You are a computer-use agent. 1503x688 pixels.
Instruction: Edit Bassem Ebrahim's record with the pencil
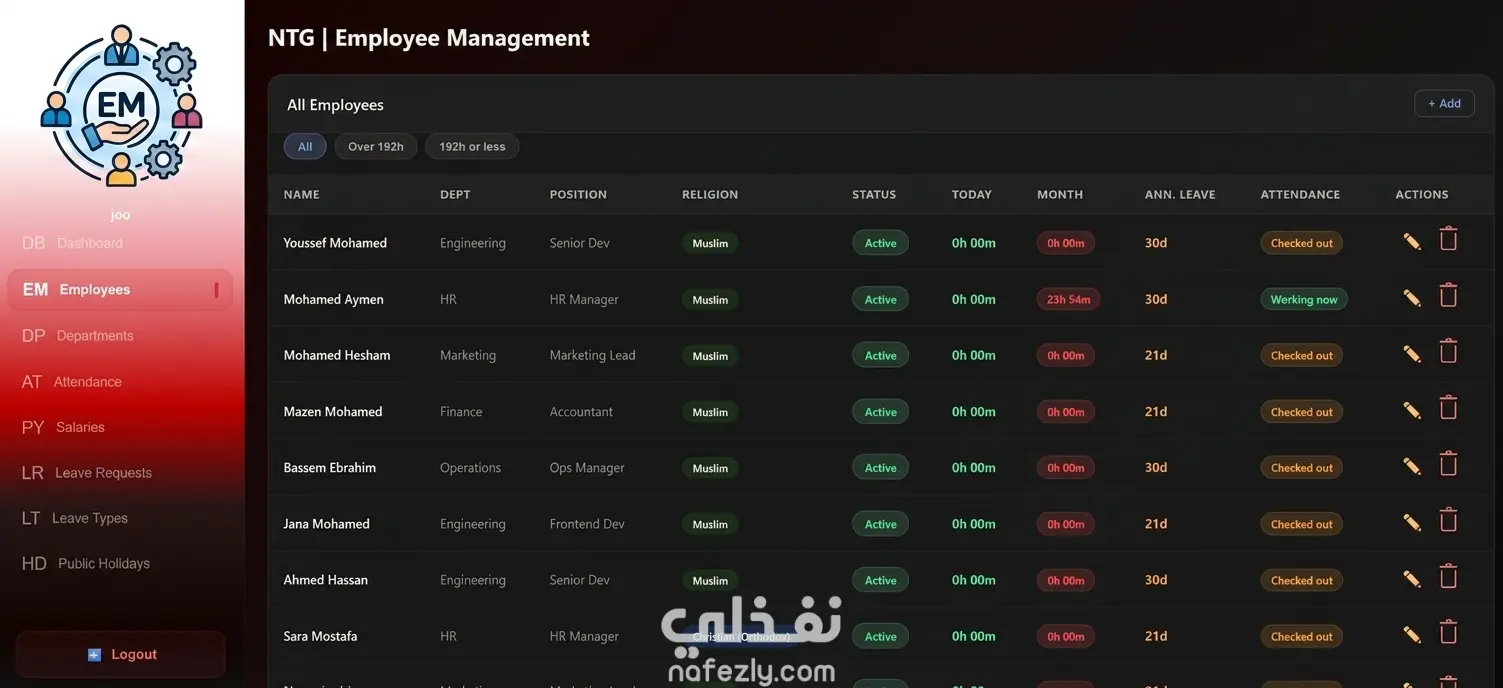click(x=1412, y=466)
